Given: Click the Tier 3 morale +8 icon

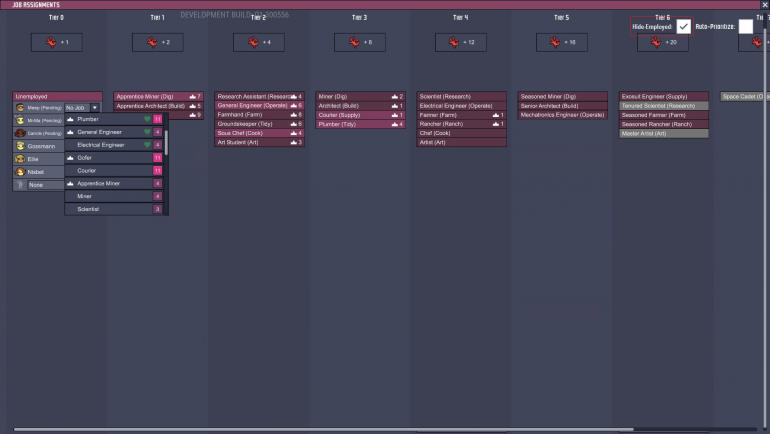Looking at the screenshot, I should 354,42.
